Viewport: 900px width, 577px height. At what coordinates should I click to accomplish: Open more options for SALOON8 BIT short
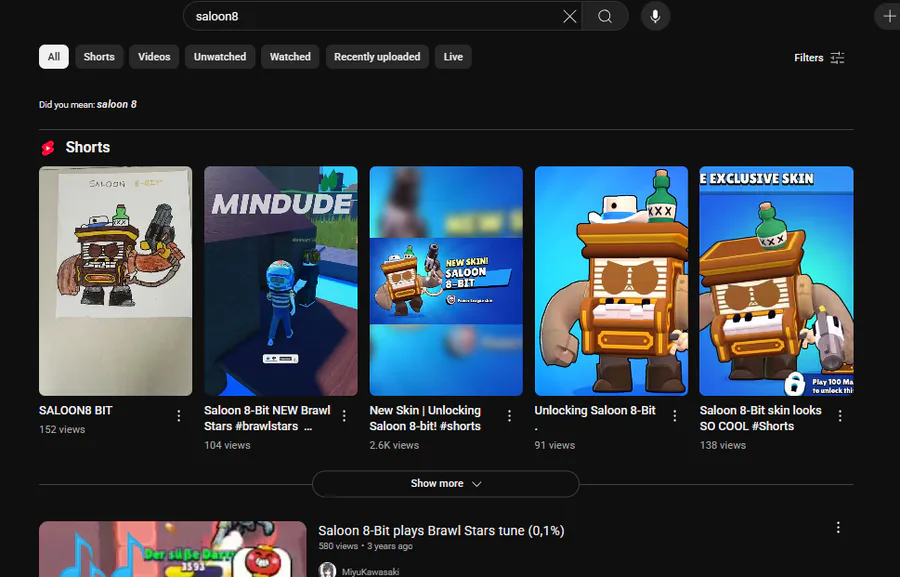coord(179,416)
